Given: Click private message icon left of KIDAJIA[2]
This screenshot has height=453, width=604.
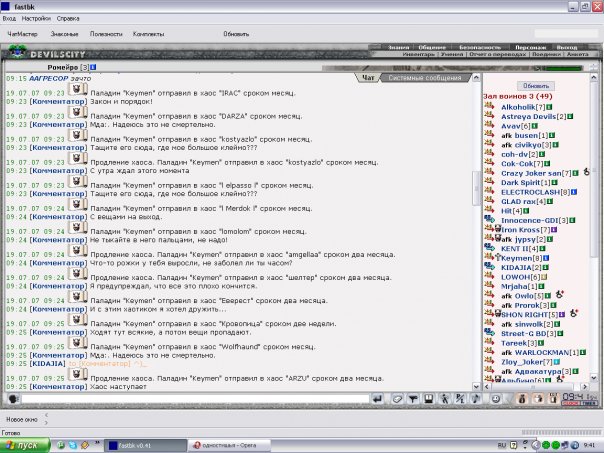Looking at the screenshot, I should pos(489,267).
